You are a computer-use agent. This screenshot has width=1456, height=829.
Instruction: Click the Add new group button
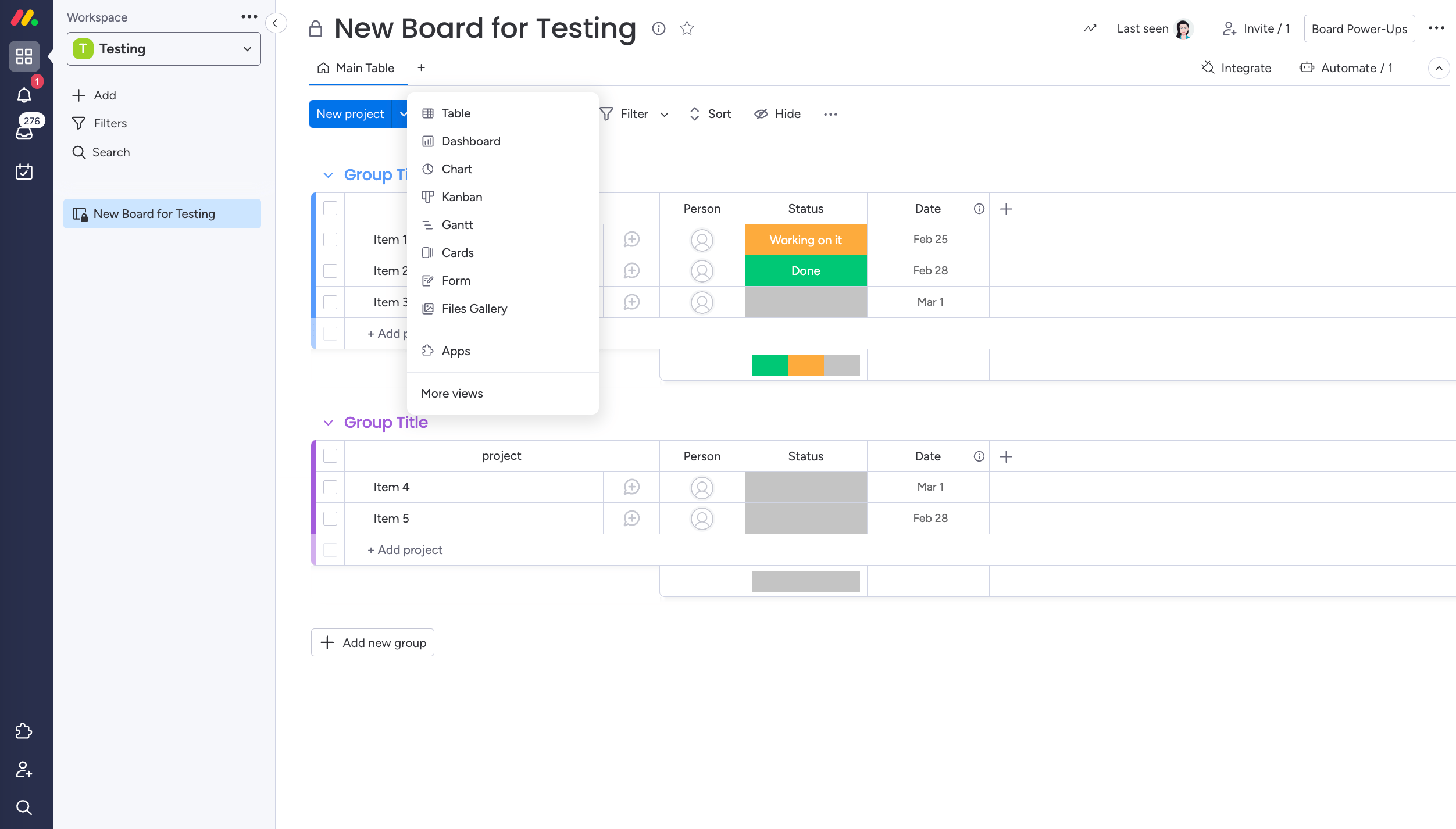click(x=373, y=642)
